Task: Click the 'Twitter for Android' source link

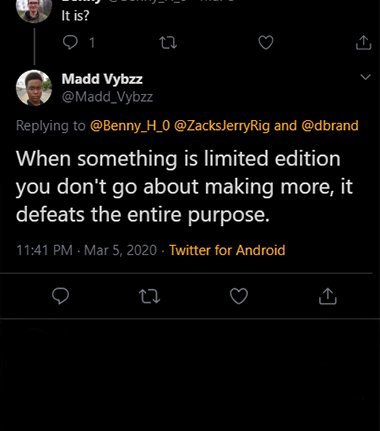Action: coord(227,250)
